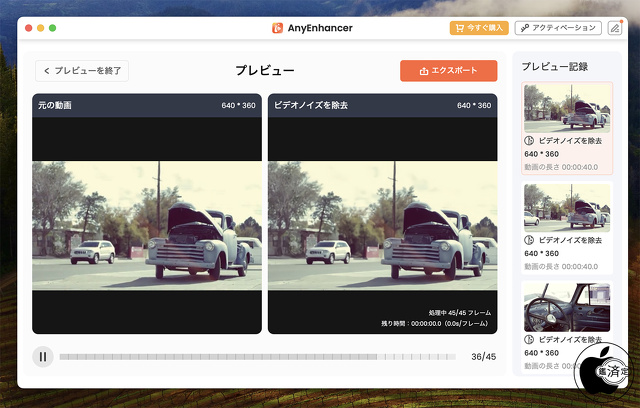Click the upload icon in export button
Screen dimensions: 640x408
tap(424, 71)
